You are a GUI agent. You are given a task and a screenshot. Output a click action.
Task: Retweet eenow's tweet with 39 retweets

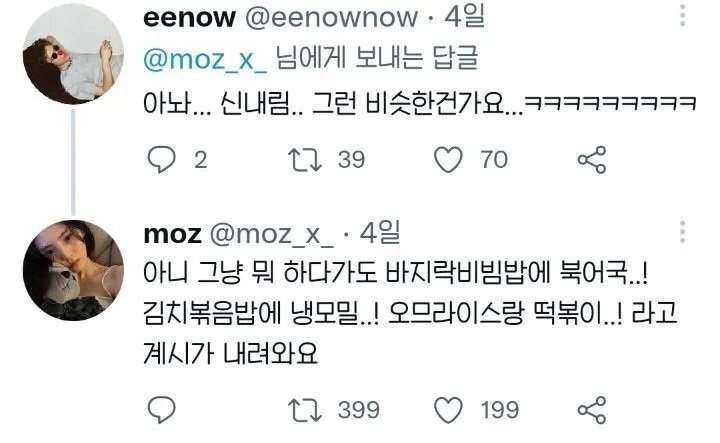click(305, 160)
